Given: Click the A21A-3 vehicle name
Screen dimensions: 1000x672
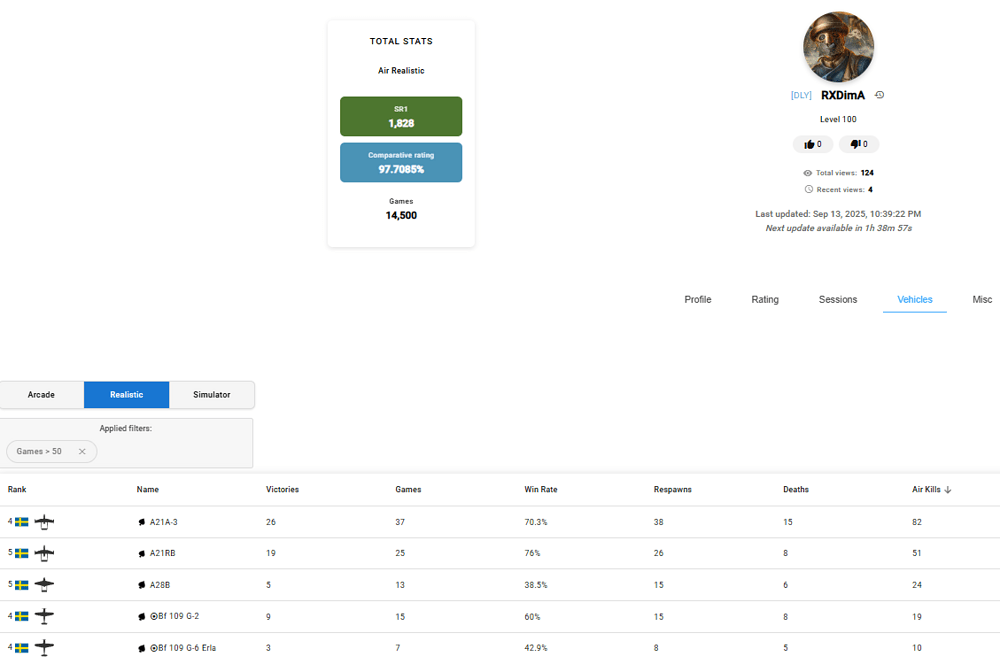Looking at the screenshot, I should click(163, 522).
